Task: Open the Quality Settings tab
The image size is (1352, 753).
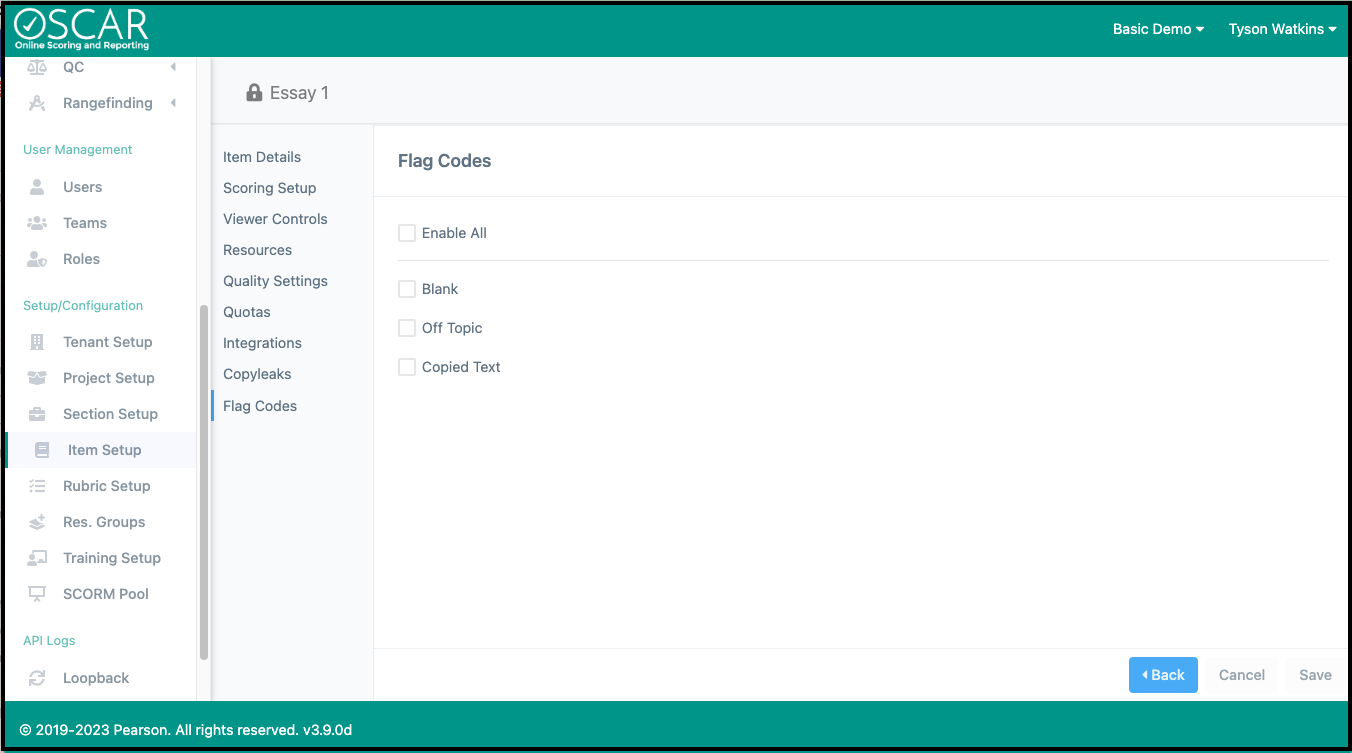Action: [x=275, y=281]
